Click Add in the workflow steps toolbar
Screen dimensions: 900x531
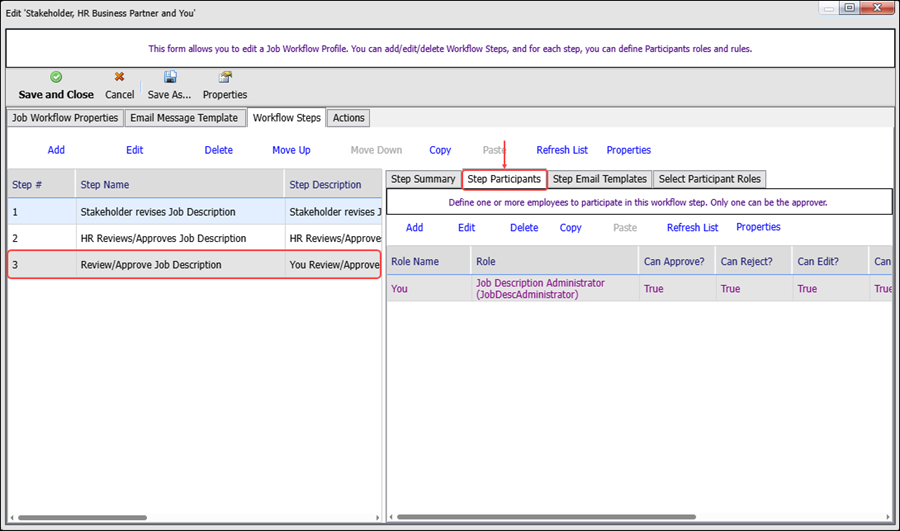click(56, 150)
